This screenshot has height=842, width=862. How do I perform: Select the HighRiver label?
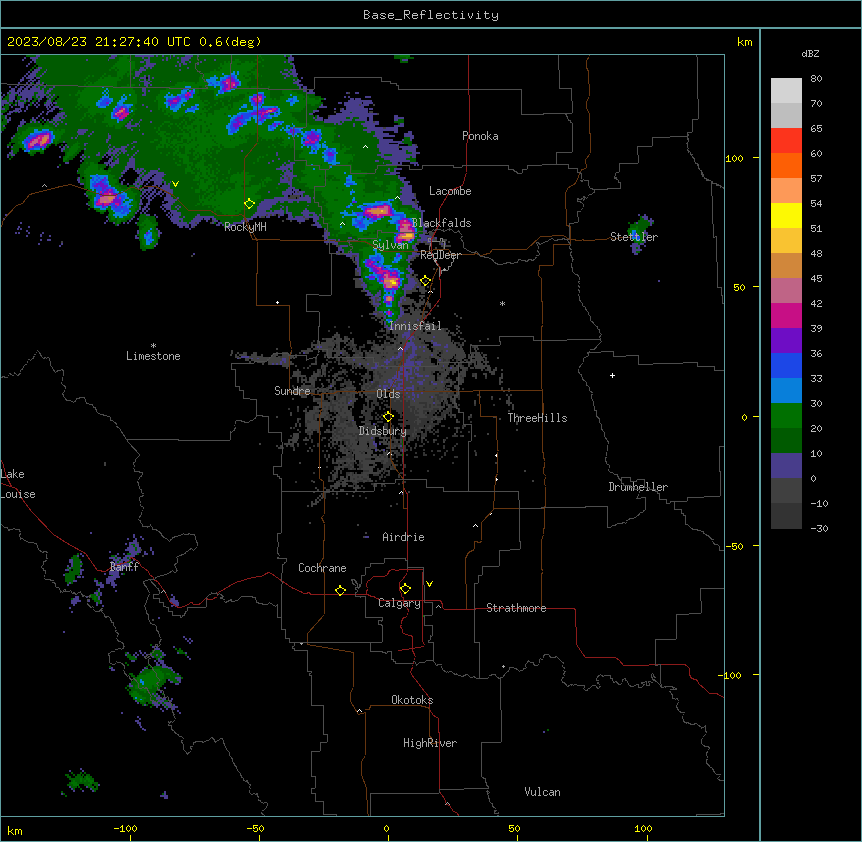point(430,743)
